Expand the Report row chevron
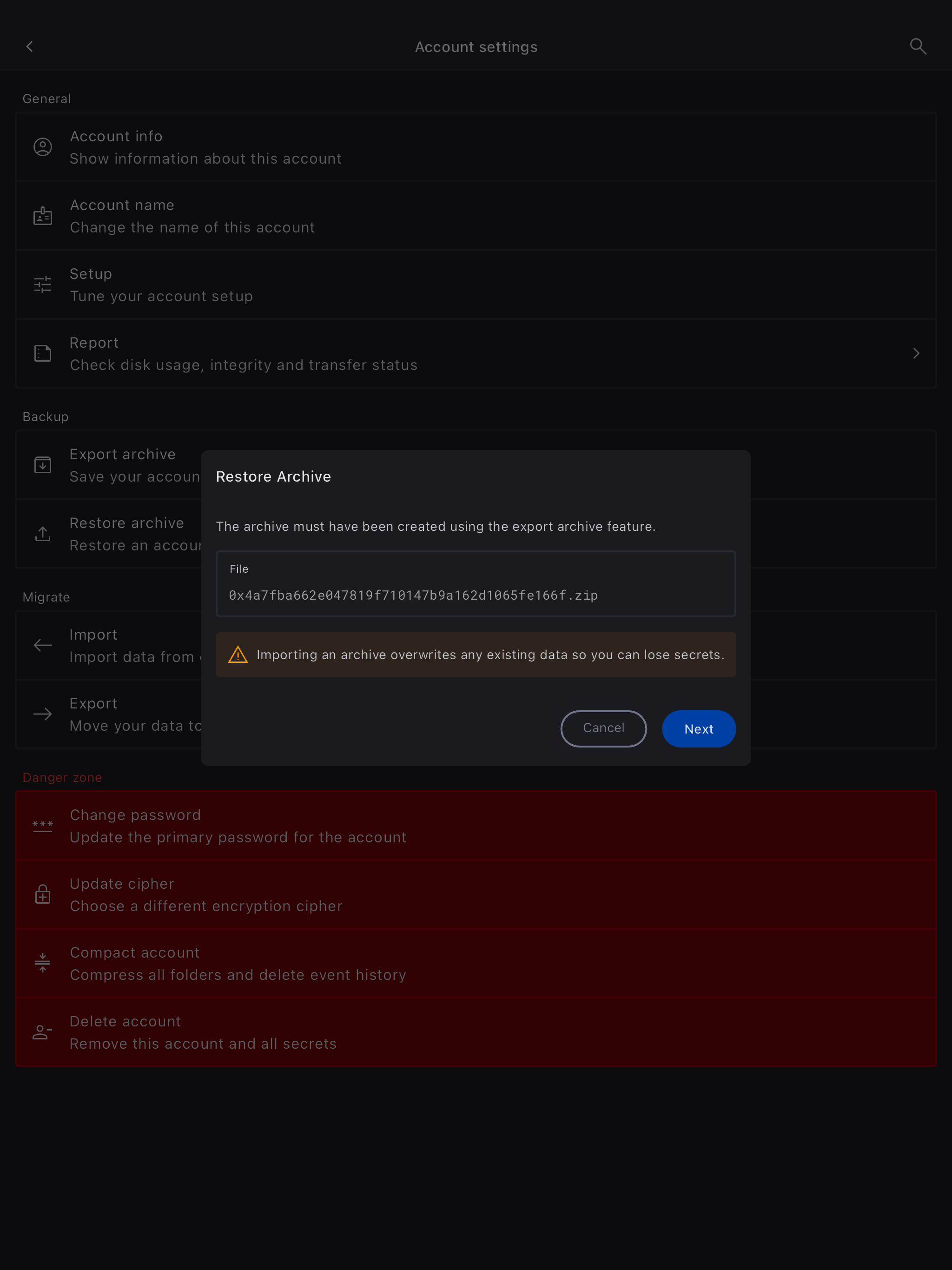This screenshot has height=1270, width=952. (916, 353)
